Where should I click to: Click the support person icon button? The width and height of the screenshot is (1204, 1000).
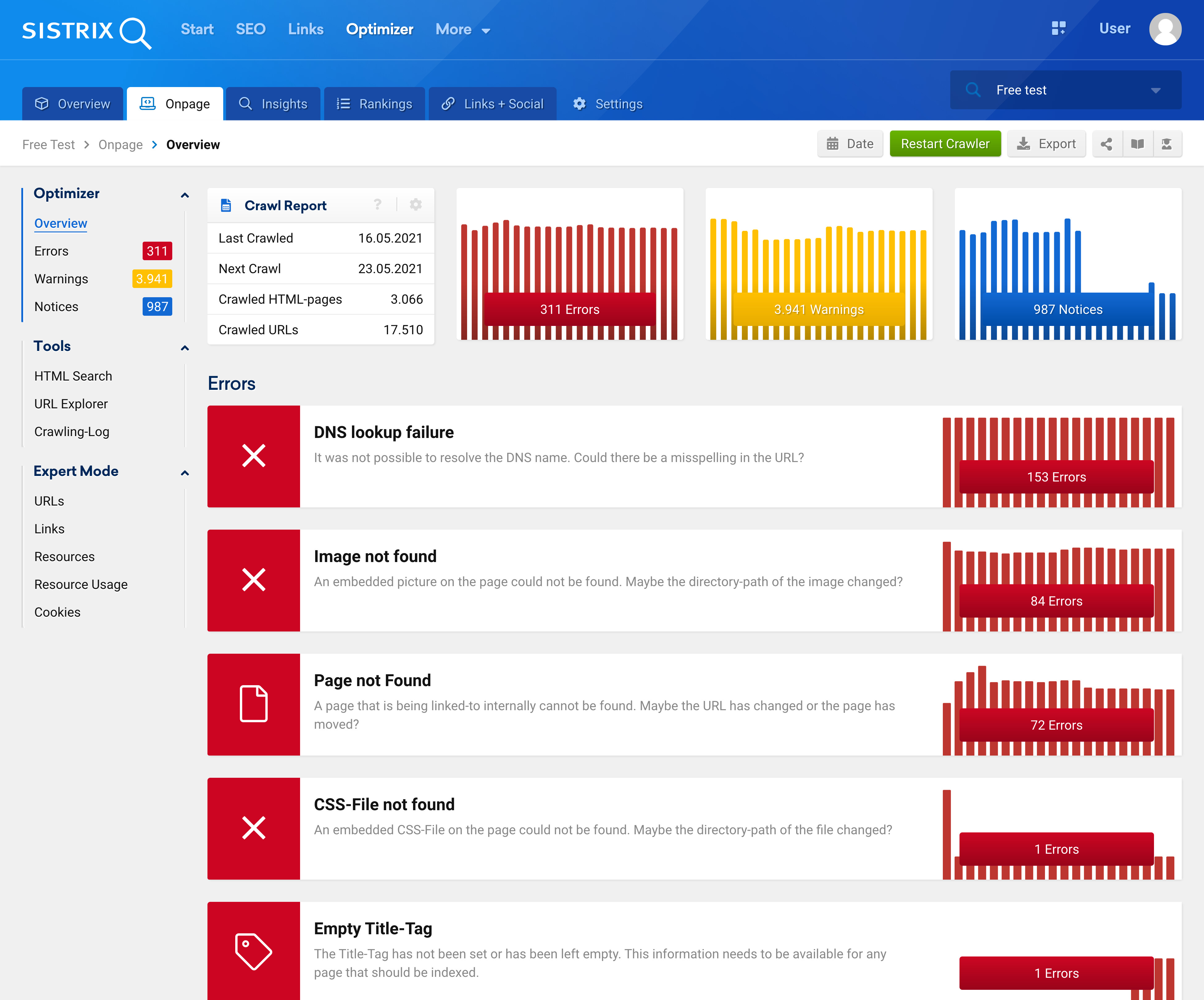(x=1167, y=144)
